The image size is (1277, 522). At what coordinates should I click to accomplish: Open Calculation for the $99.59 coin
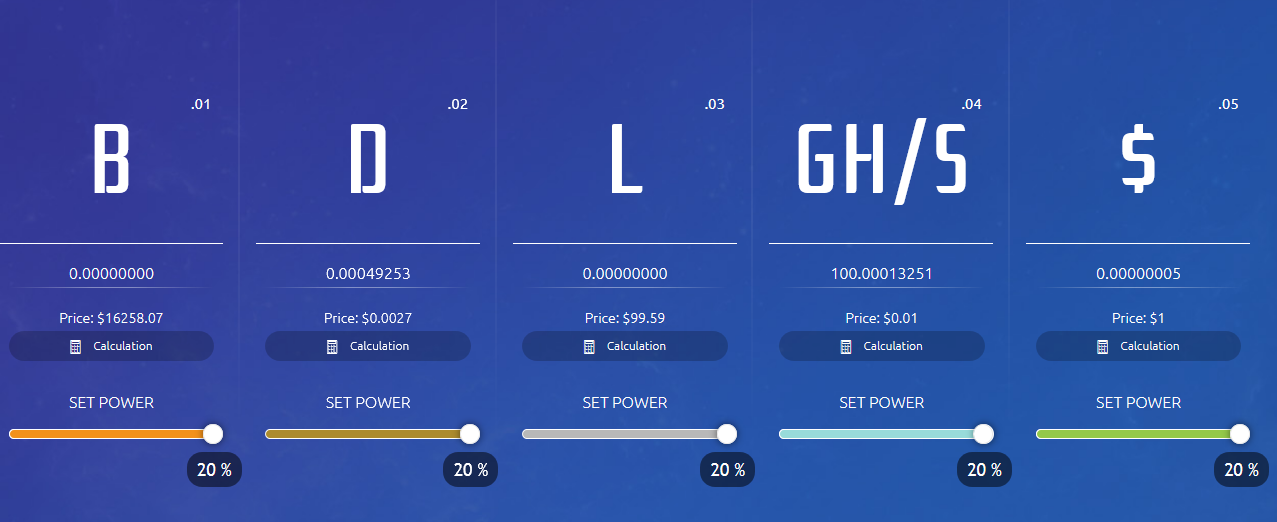pos(625,346)
